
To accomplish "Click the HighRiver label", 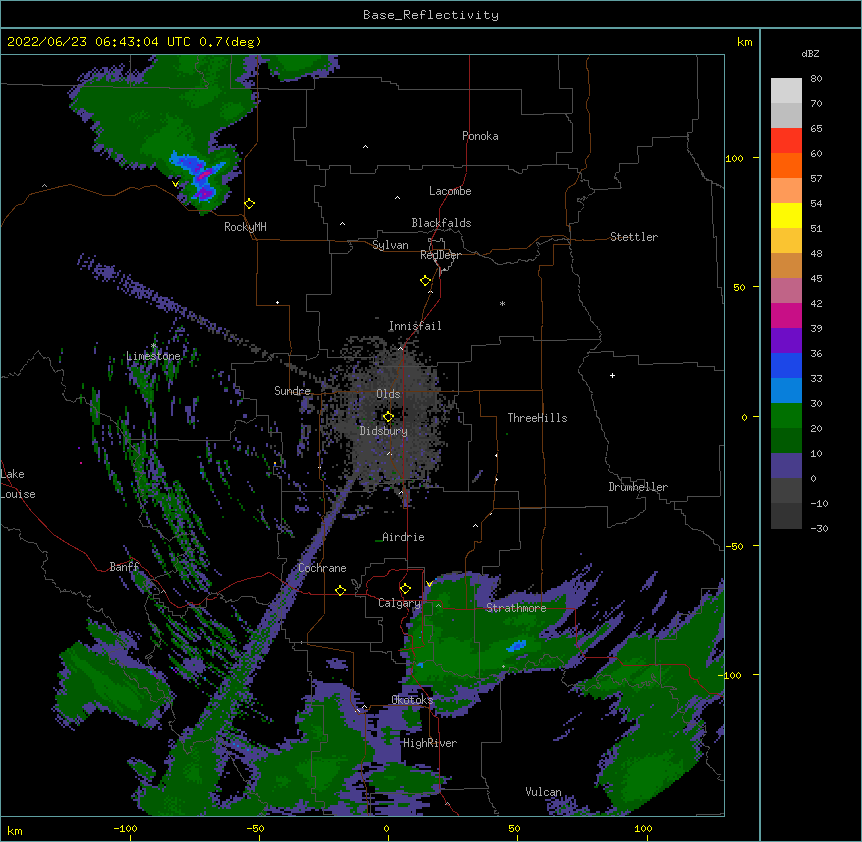I will click(430, 743).
